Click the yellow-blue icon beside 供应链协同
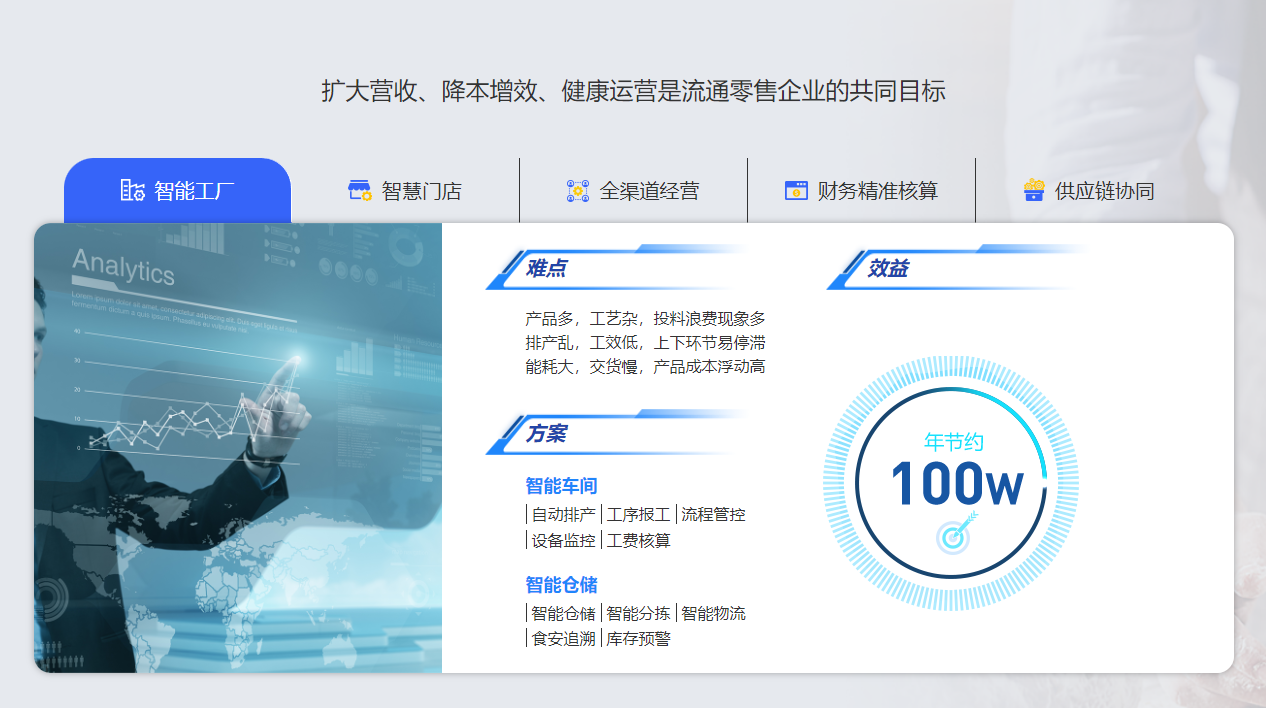The image size is (1266, 708). [1034, 190]
